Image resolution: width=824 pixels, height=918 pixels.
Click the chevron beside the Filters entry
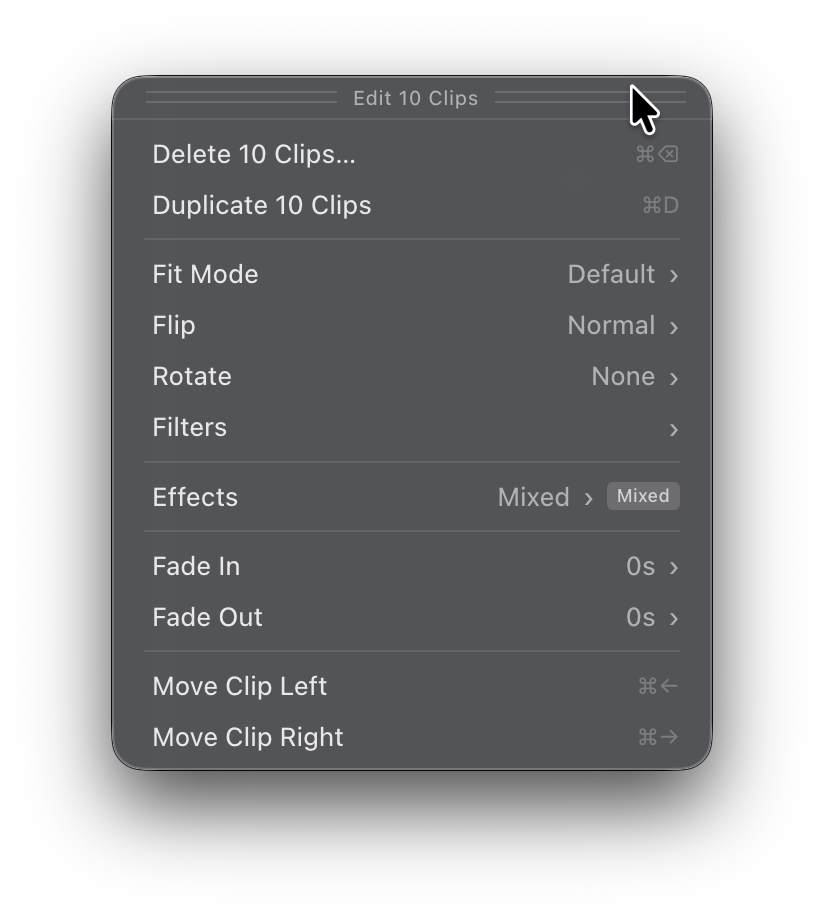pos(672,430)
